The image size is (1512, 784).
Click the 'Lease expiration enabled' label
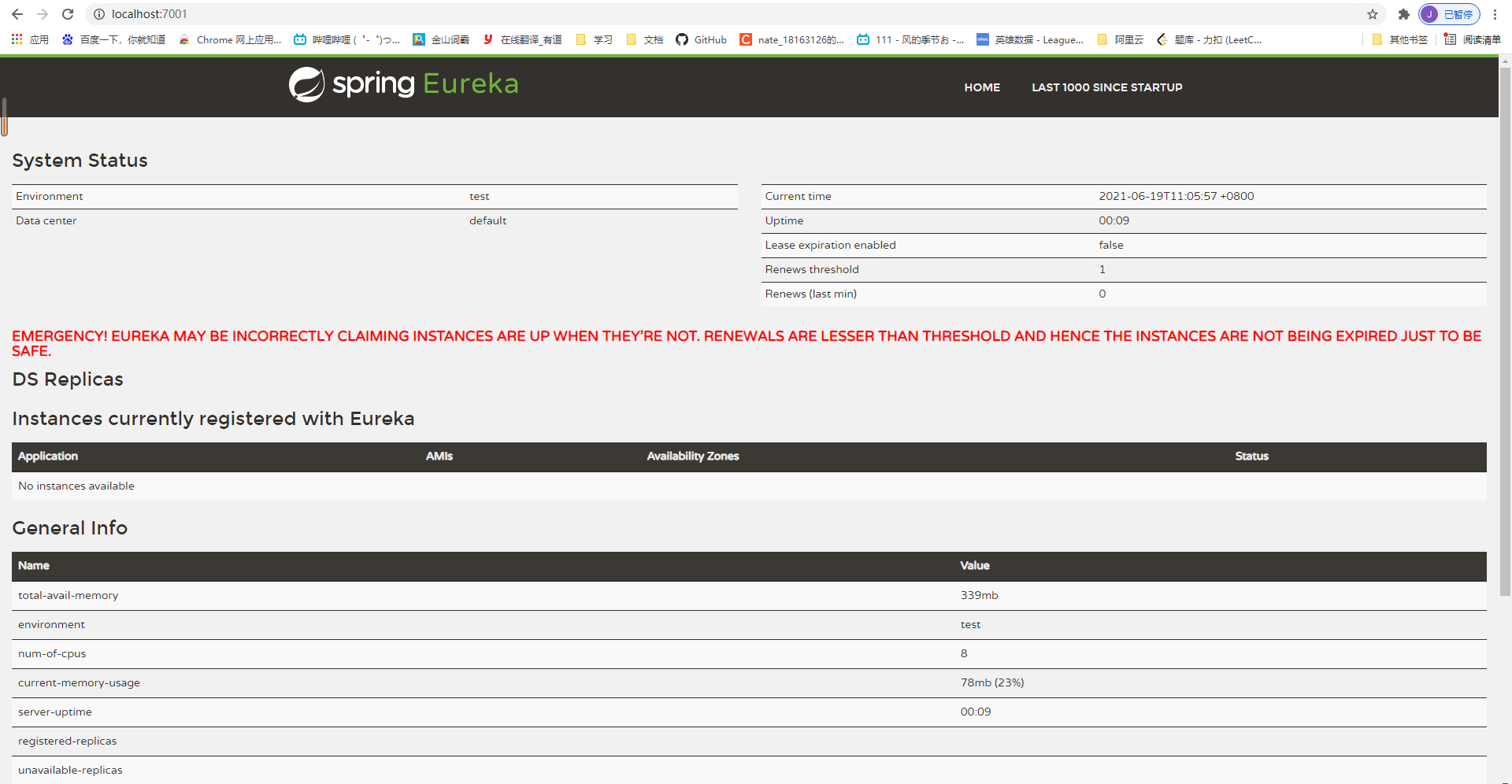pos(830,245)
